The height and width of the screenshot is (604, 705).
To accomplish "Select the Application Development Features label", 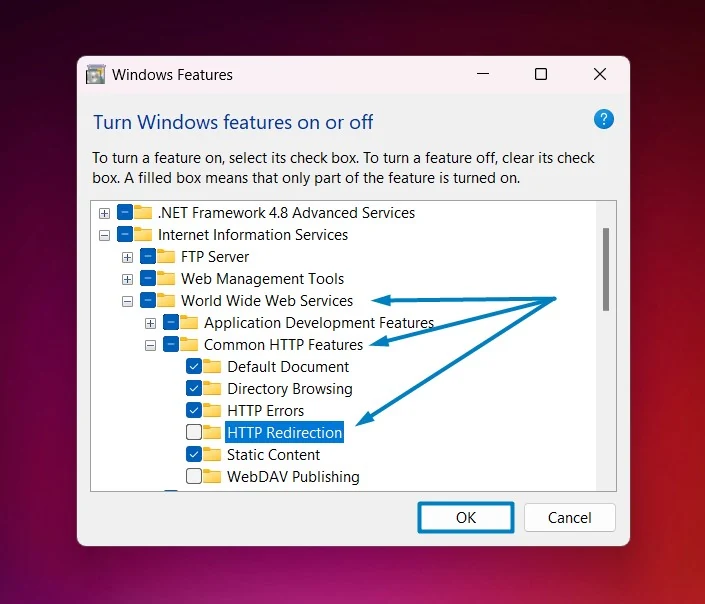I will [x=319, y=322].
